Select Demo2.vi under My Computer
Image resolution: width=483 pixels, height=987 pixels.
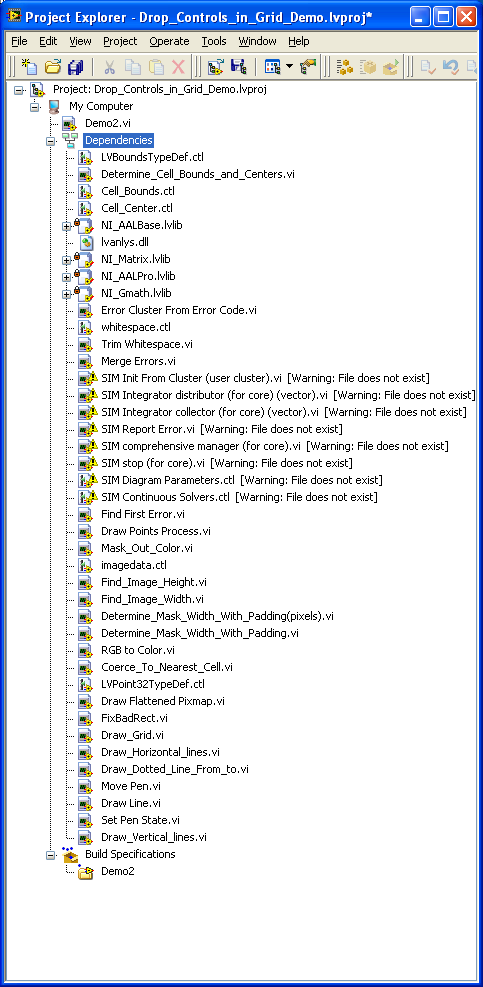(x=108, y=123)
